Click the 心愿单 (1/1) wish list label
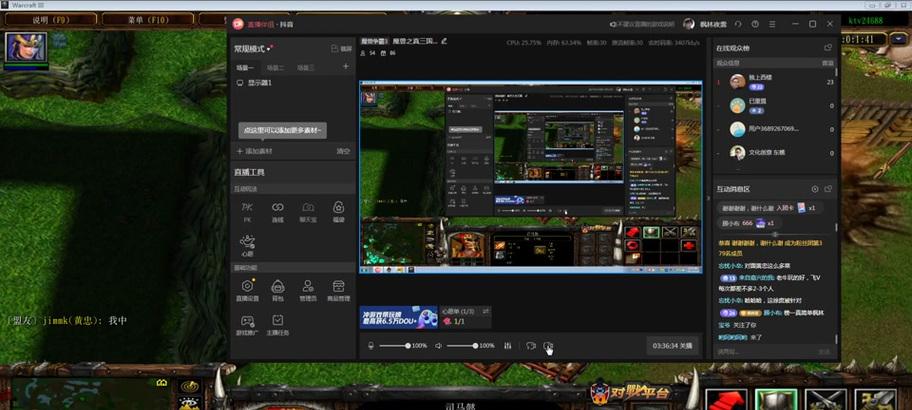Screen dimensions: 912x410 458,311
